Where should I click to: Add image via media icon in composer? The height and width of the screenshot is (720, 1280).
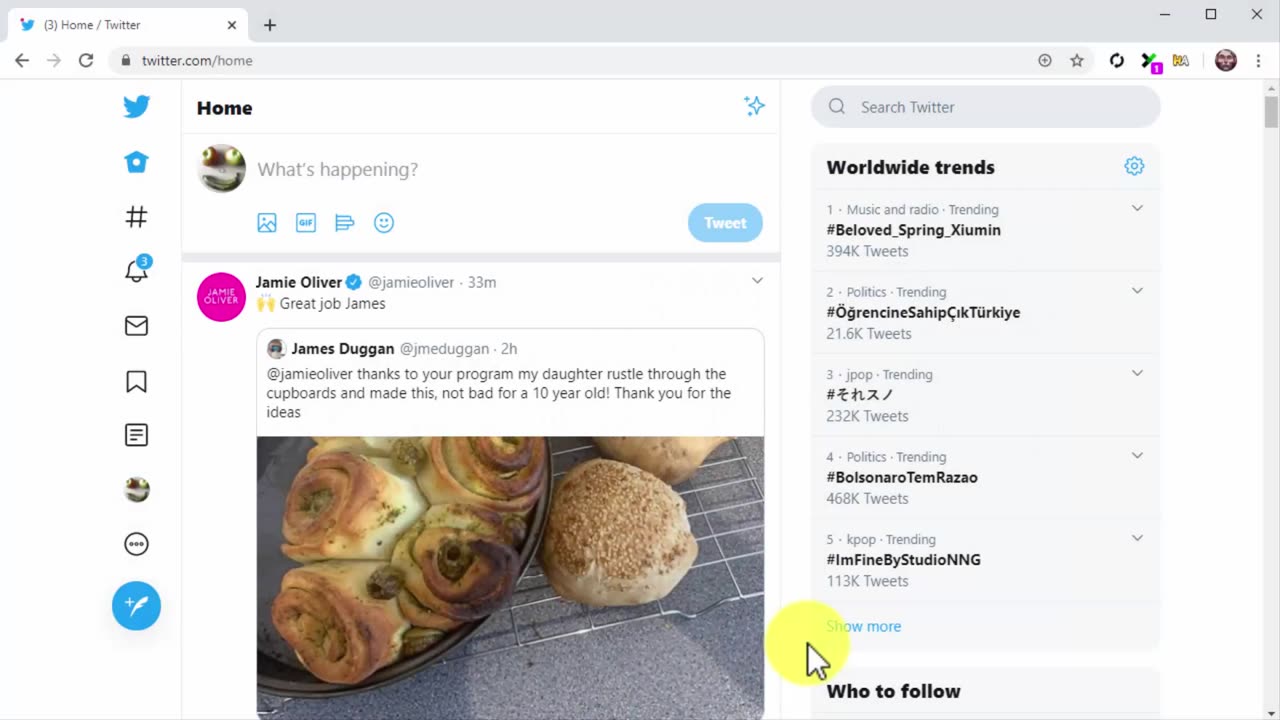267,223
